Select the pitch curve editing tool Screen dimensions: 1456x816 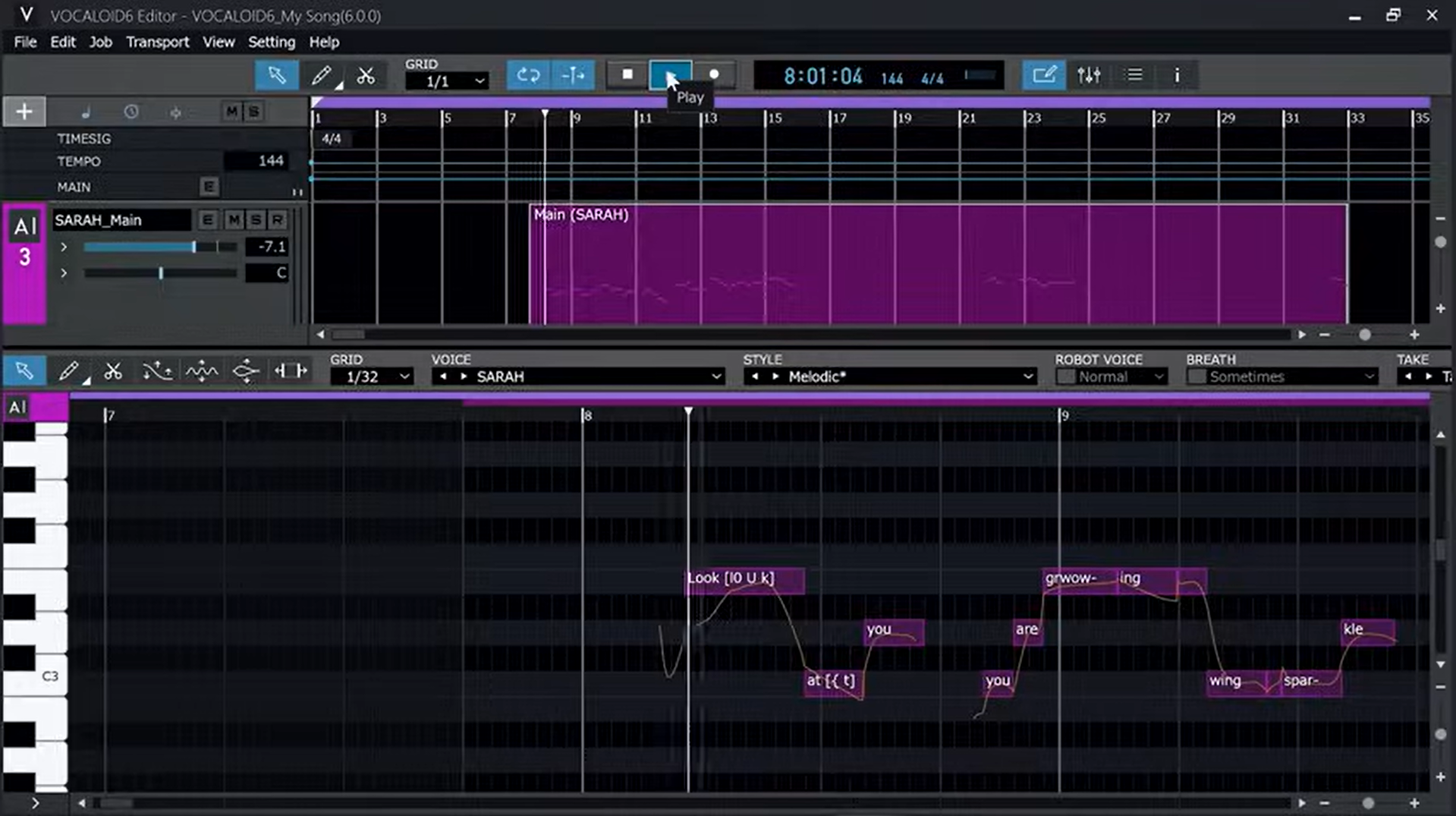click(157, 371)
